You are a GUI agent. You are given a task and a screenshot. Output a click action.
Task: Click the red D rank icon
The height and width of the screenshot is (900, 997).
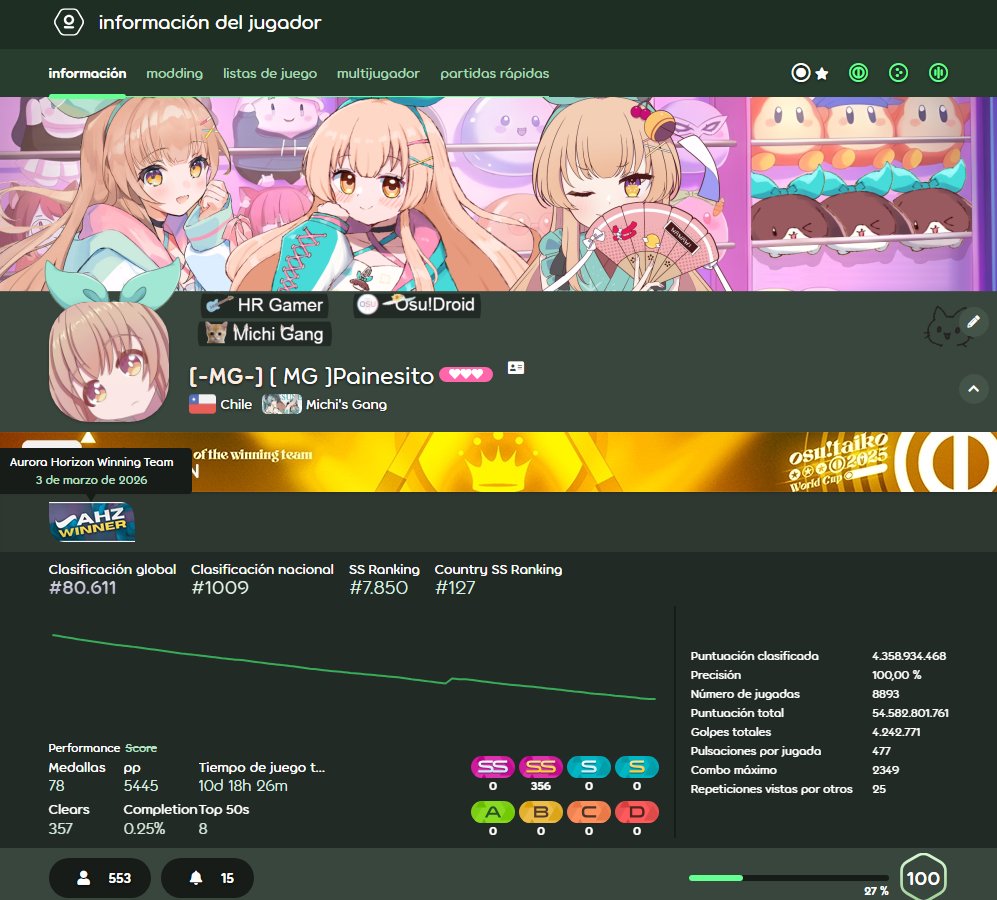tap(636, 812)
